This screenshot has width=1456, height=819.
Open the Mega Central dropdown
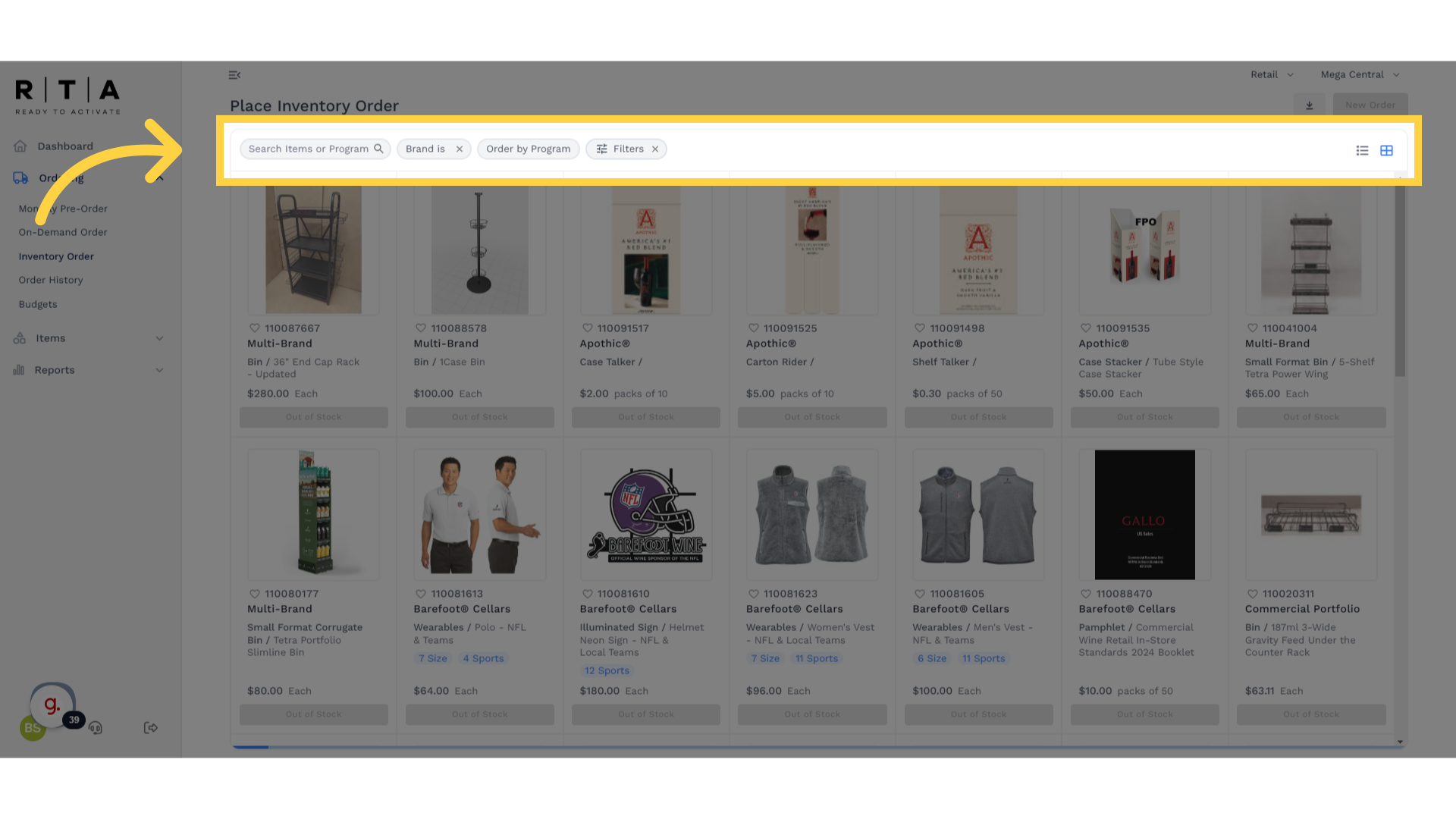coord(1360,75)
